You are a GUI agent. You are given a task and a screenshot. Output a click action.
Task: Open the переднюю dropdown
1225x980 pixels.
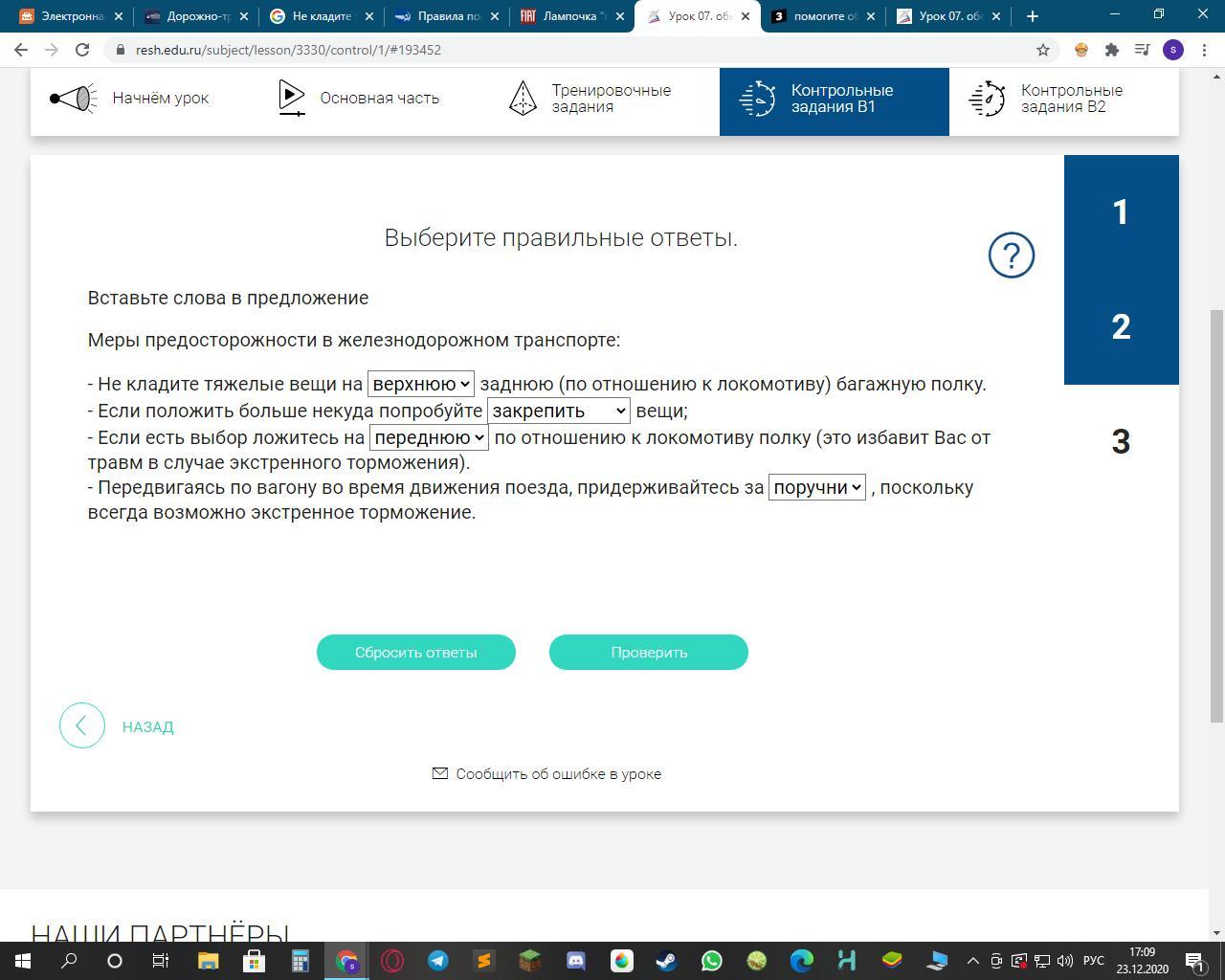pos(429,437)
